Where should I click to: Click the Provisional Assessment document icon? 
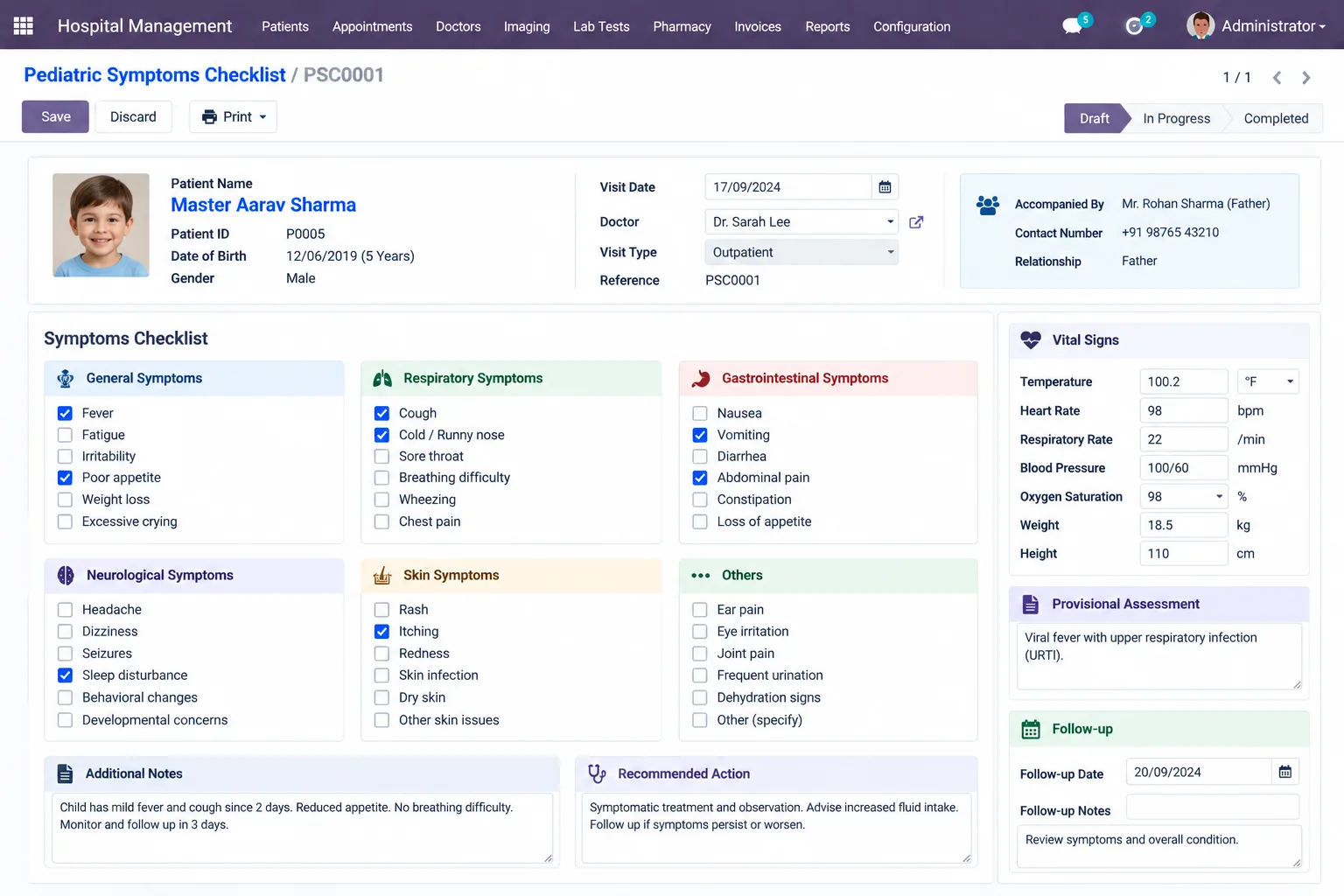[x=1031, y=604]
